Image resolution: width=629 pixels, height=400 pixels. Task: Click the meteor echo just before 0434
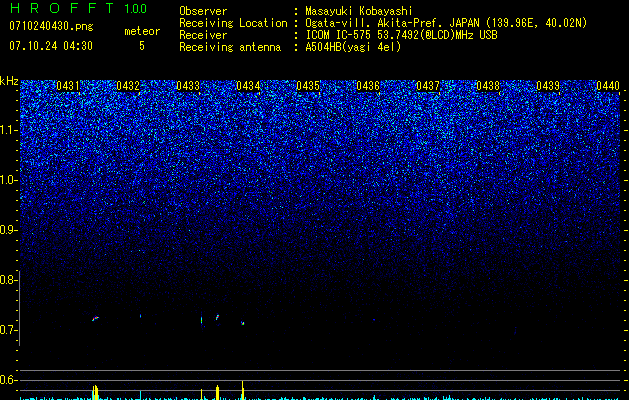[242, 323]
